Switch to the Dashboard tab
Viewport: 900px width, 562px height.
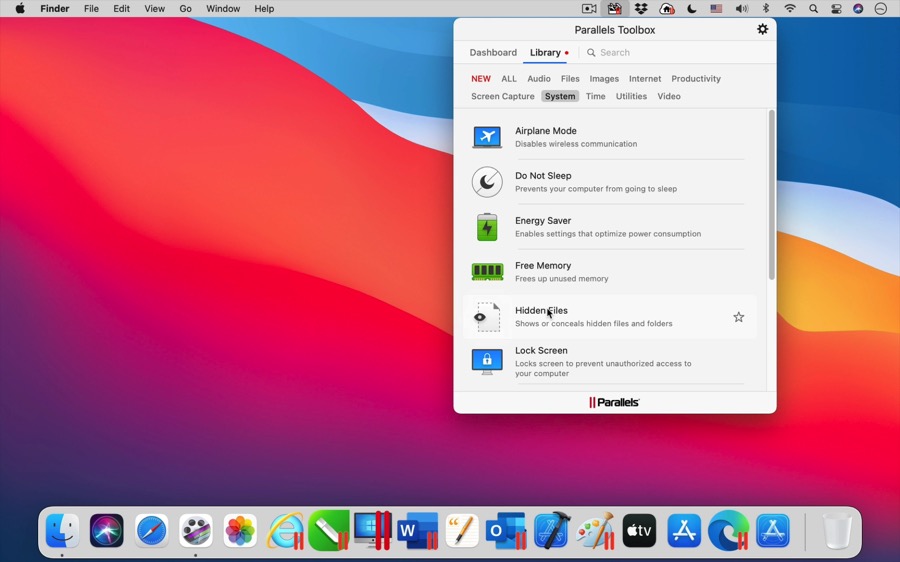pyautogui.click(x=493, y=53)
